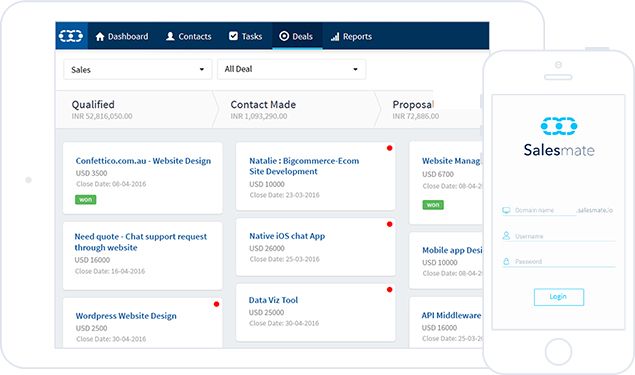635x375 pixels.
Task: Open Confettico.com.au - Website Design deal
Action: click(143, 161)
